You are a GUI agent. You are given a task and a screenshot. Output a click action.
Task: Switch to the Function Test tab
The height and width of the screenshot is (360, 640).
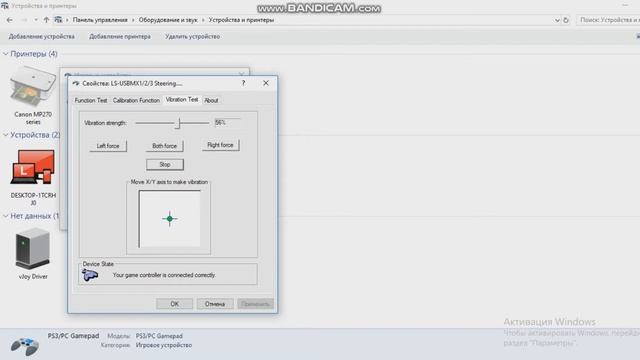pos(91,100)
